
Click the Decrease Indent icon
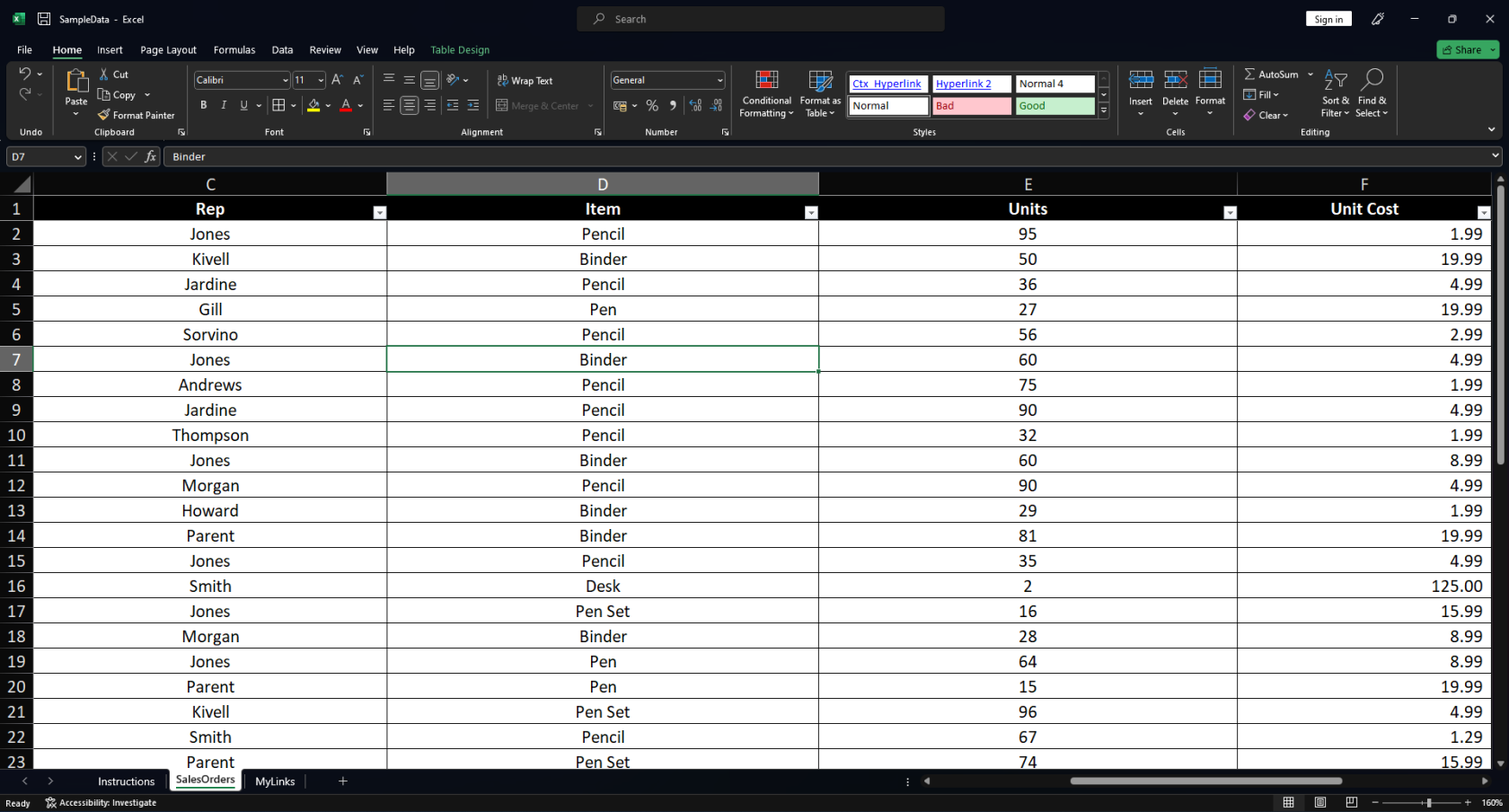(452, 105)
